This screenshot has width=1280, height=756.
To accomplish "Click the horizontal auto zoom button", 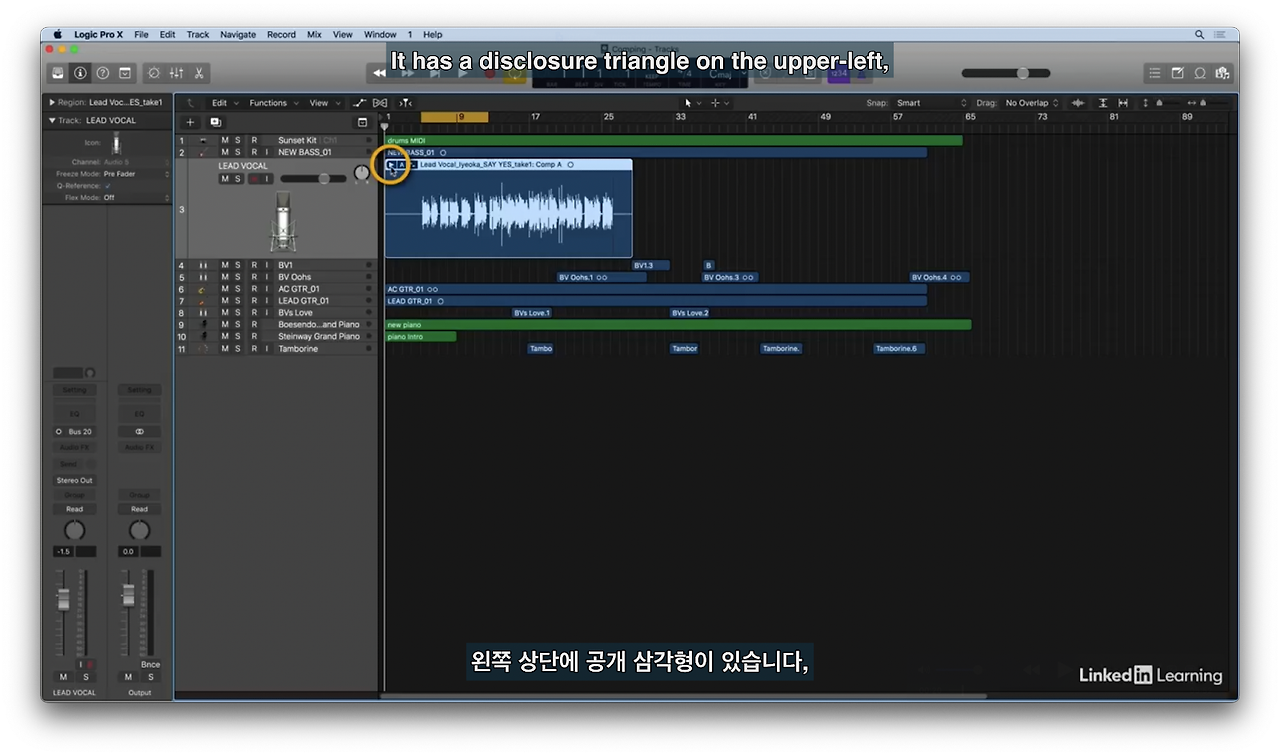I will 1123,103.
